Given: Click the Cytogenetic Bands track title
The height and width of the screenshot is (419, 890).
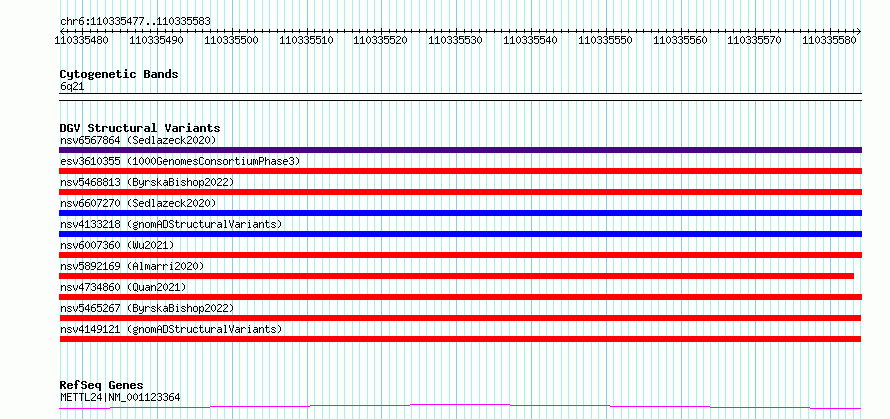Looking at the screenshot, I should click(119, 74).
